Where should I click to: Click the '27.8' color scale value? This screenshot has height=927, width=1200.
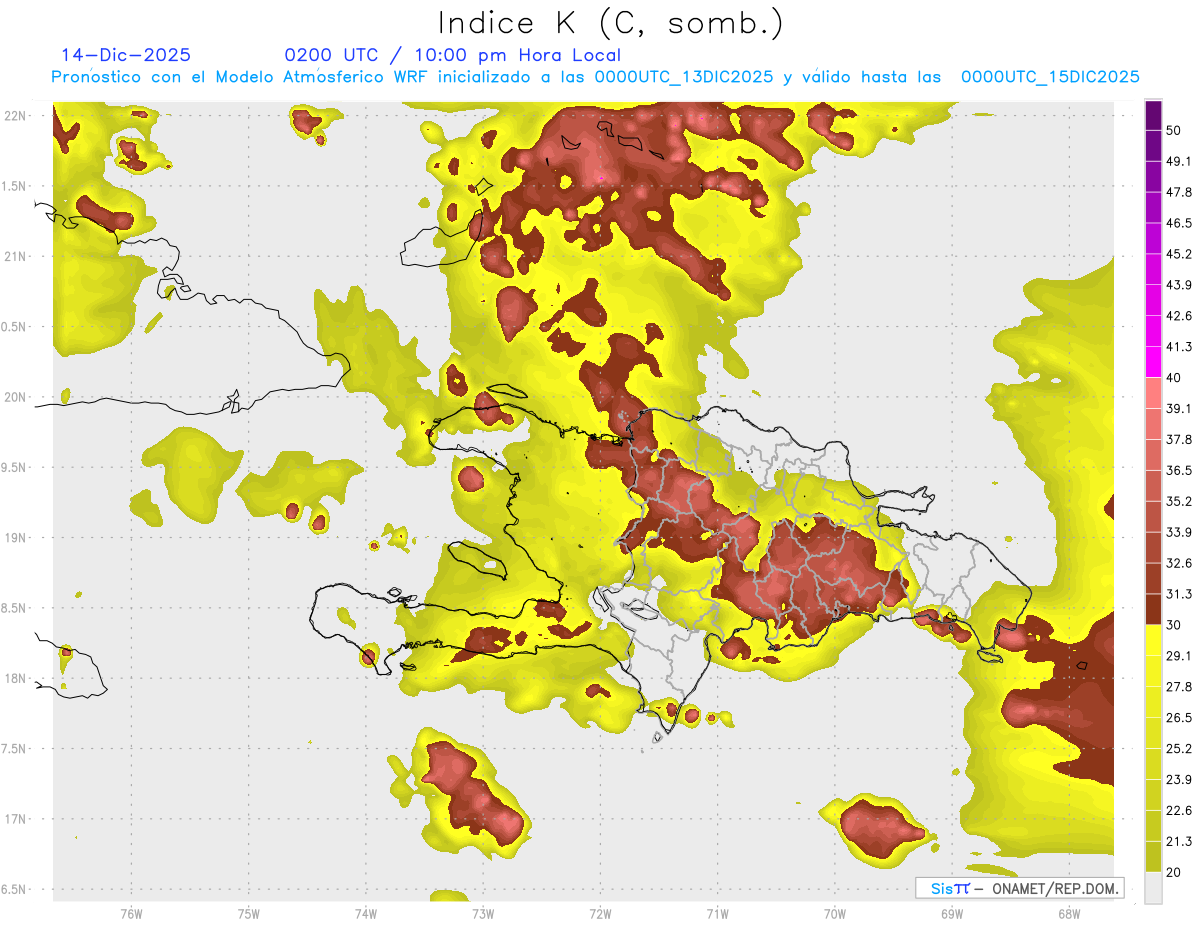pyautogui.click(x=1179, y=686)
